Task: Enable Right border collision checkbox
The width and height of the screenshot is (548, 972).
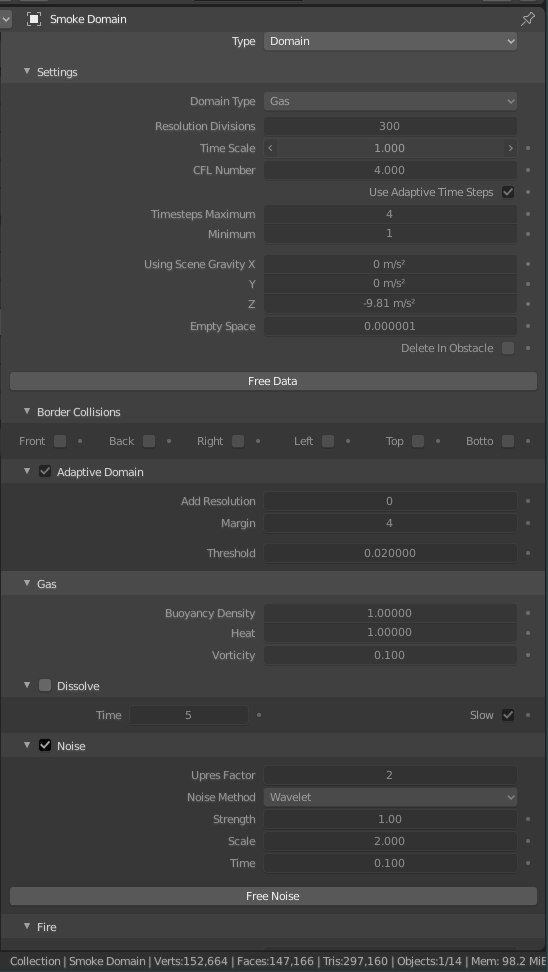Action: (x=238, y=441)
